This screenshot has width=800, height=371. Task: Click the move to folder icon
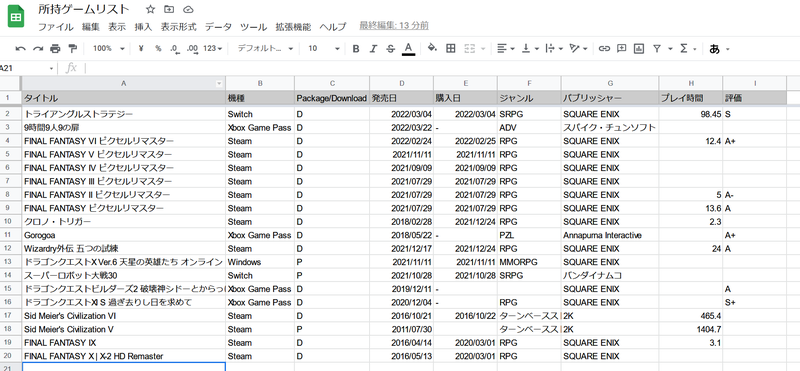point(169,9)
